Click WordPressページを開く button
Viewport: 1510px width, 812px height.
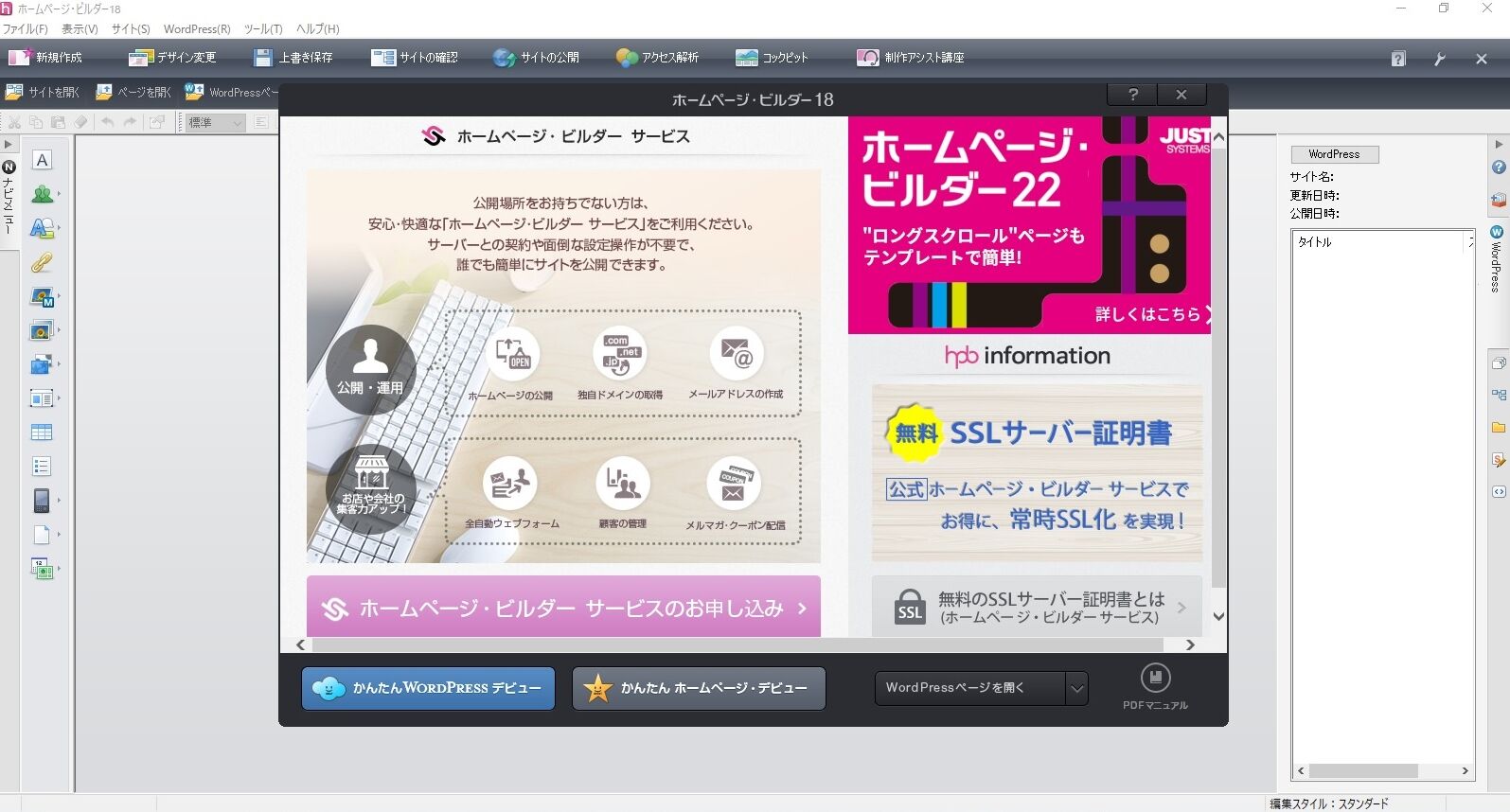[969, 688]
